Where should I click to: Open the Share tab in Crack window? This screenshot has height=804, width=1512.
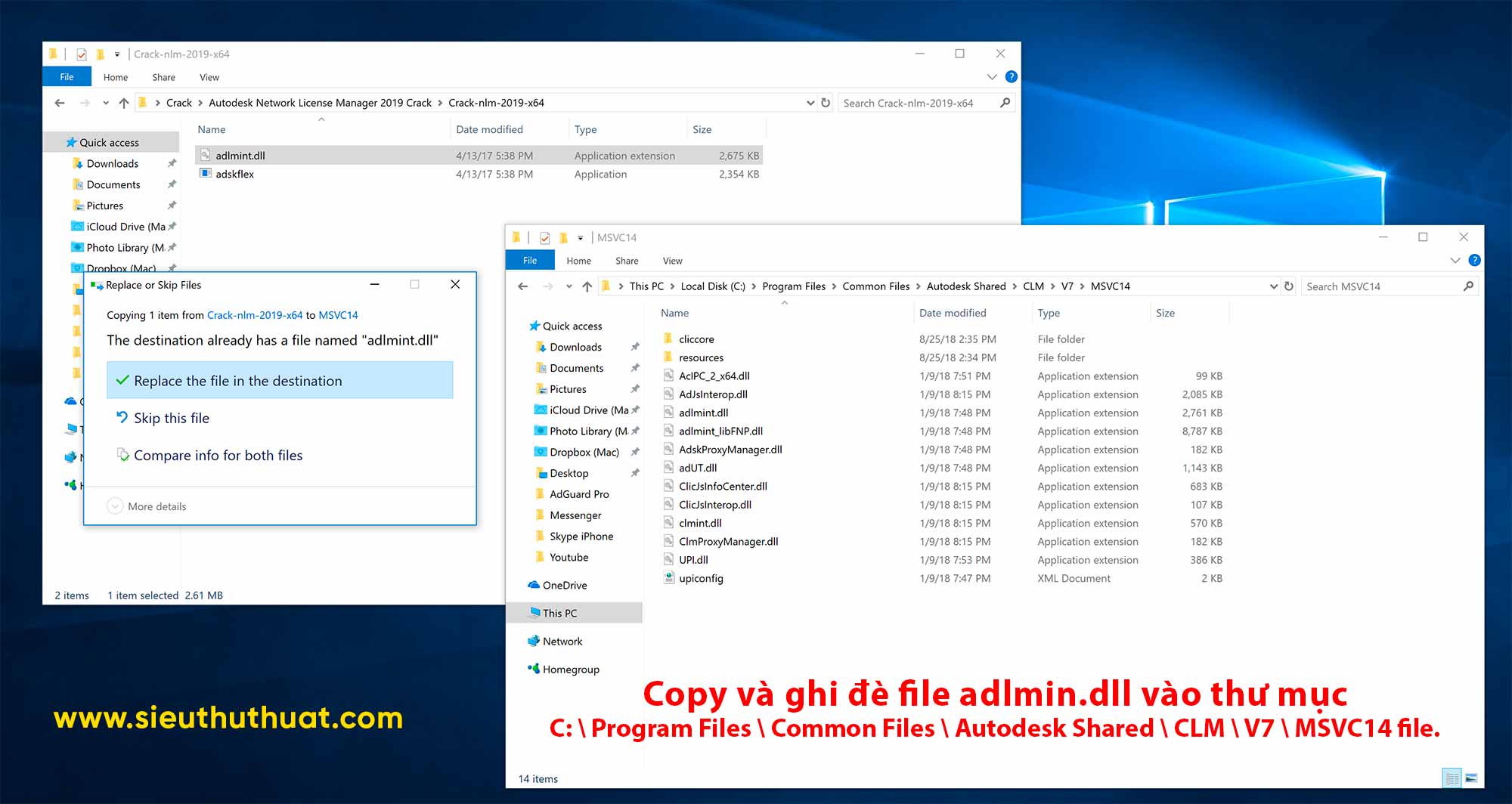coord(163,77)
